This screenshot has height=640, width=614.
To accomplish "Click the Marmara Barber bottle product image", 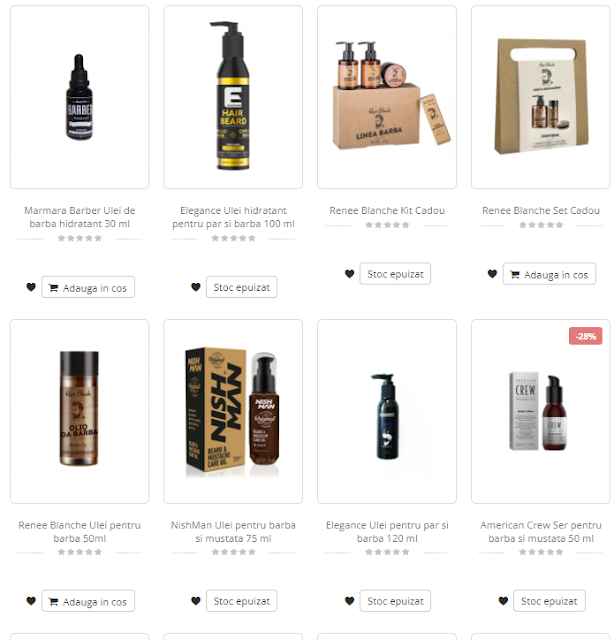I will click(x=80, y=97).
